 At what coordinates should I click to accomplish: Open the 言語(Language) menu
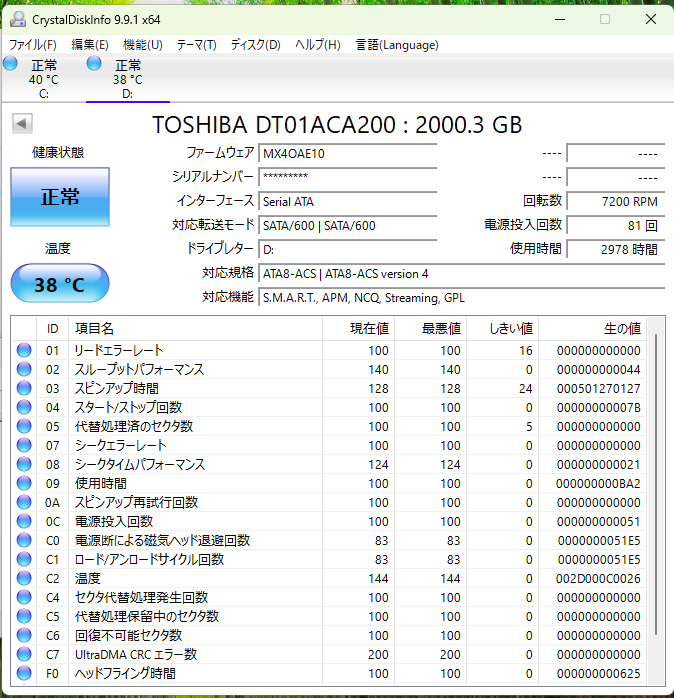[397, 45]
